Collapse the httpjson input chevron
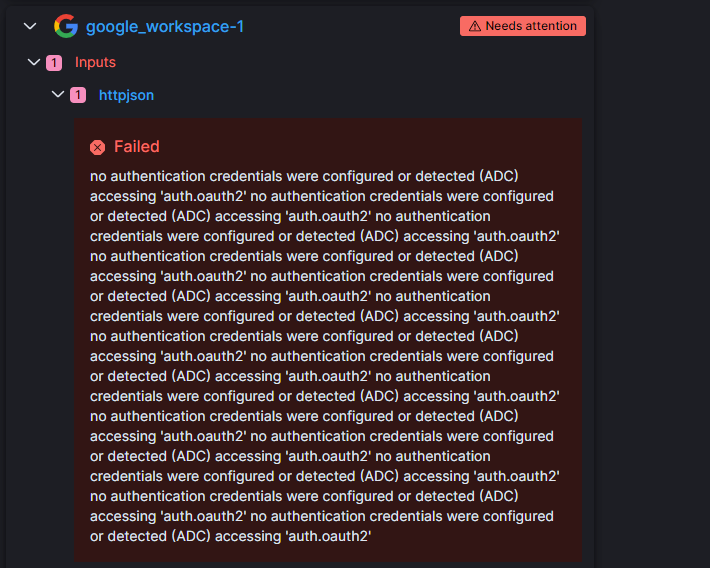710x568 pixels. click(58, 95)
